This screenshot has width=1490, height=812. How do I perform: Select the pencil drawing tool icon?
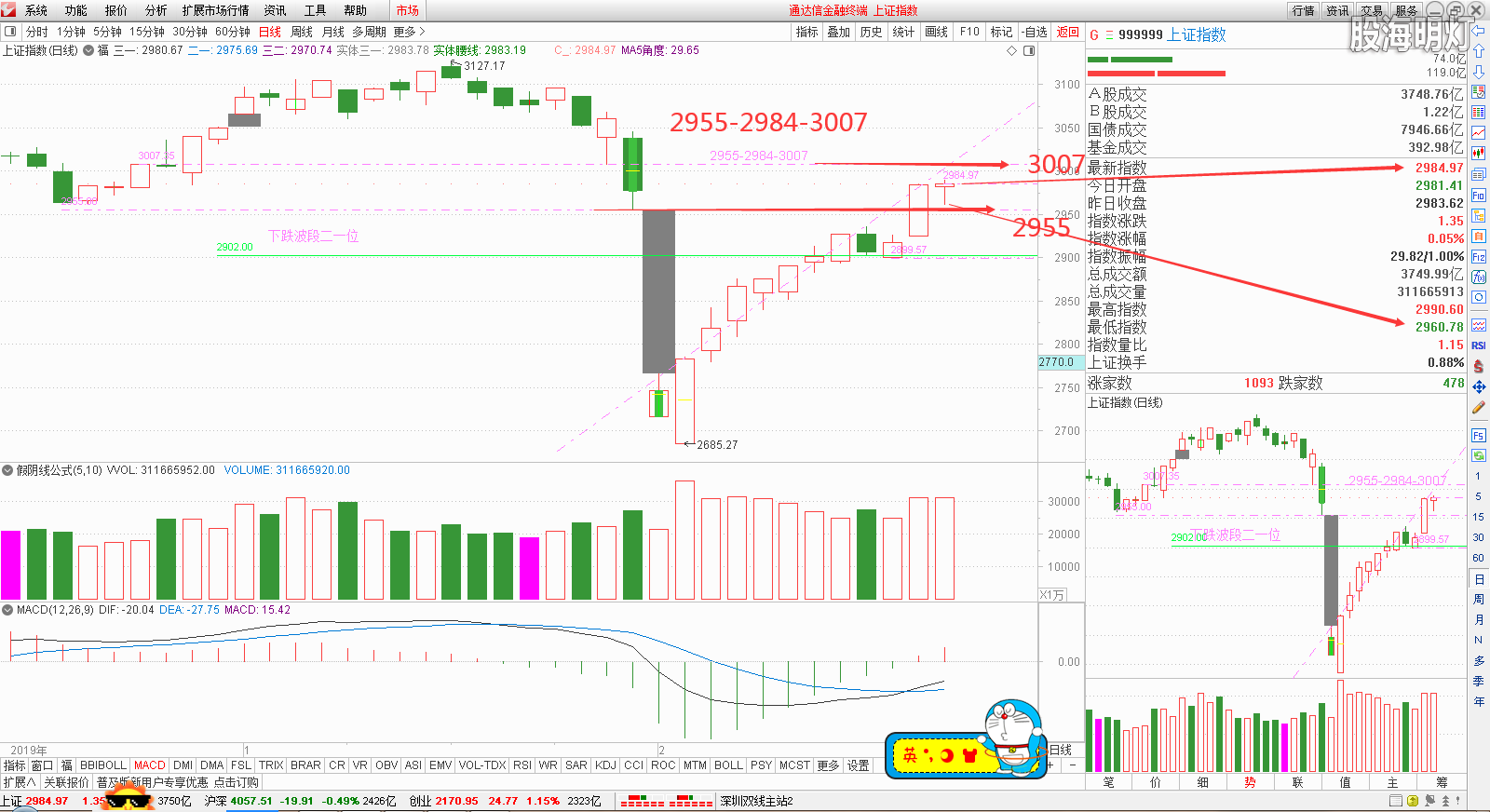coord(1478,407)
